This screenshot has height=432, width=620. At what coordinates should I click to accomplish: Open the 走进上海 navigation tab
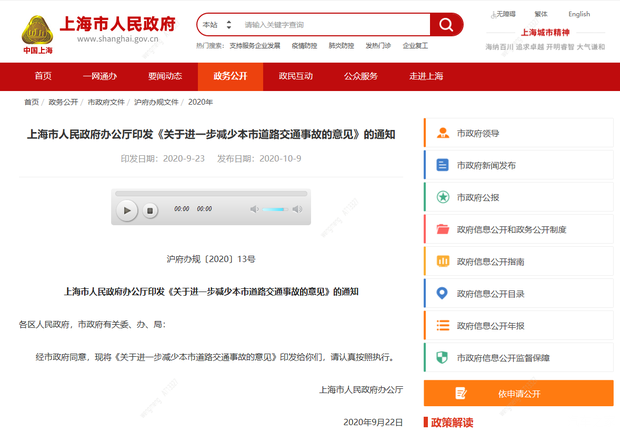pos(426,76)
